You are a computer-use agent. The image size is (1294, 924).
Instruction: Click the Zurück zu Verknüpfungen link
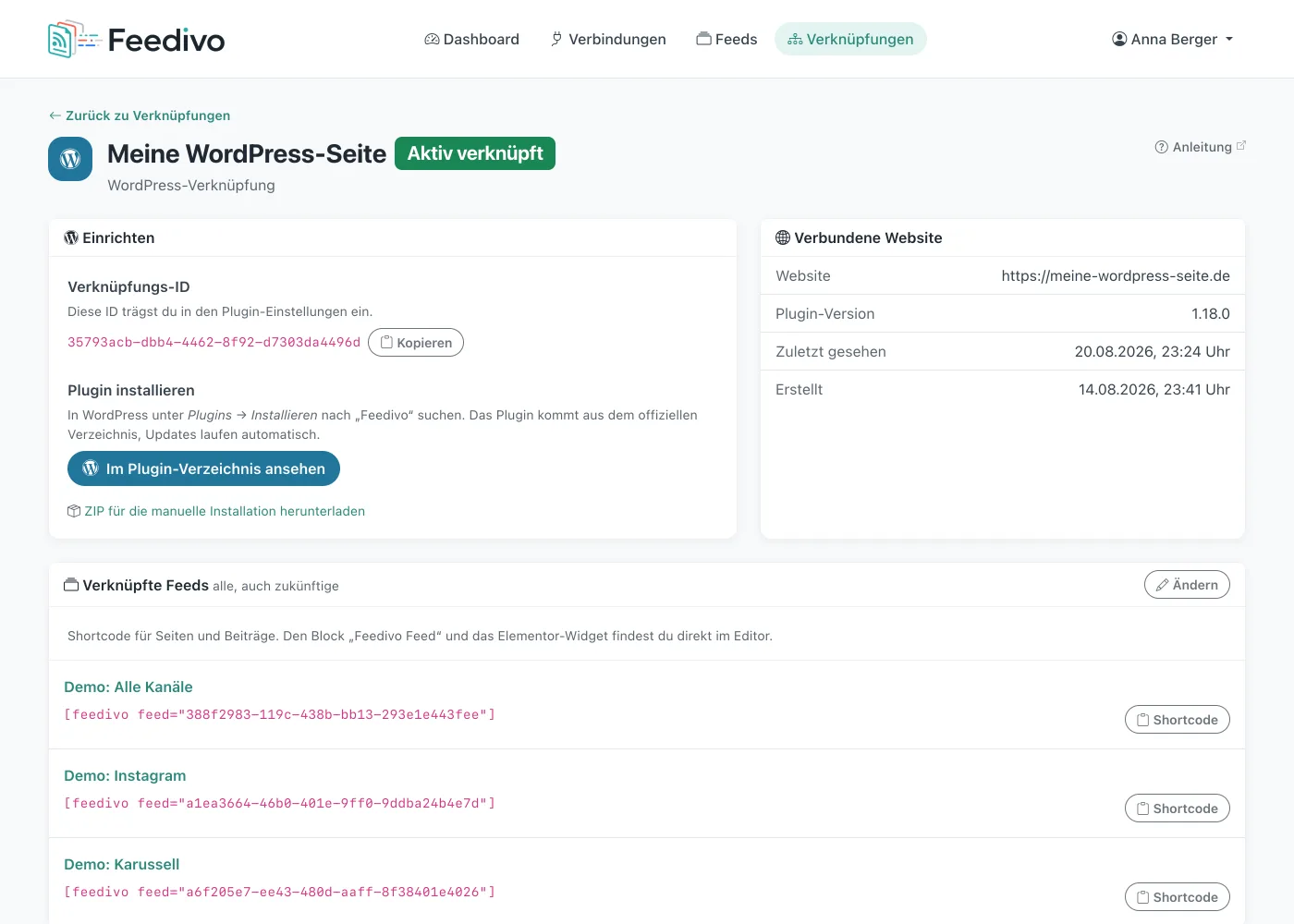click(x=140, y=115)
